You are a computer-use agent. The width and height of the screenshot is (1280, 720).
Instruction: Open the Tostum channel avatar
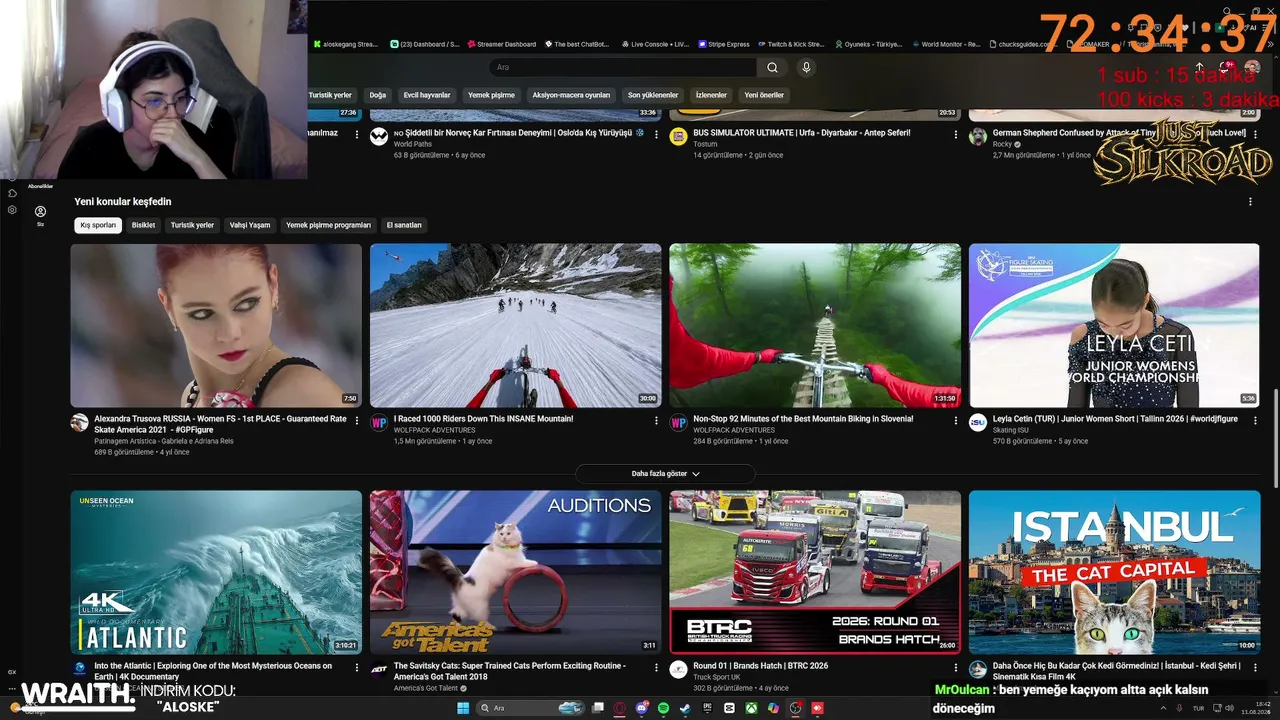[x=678, y=137]
